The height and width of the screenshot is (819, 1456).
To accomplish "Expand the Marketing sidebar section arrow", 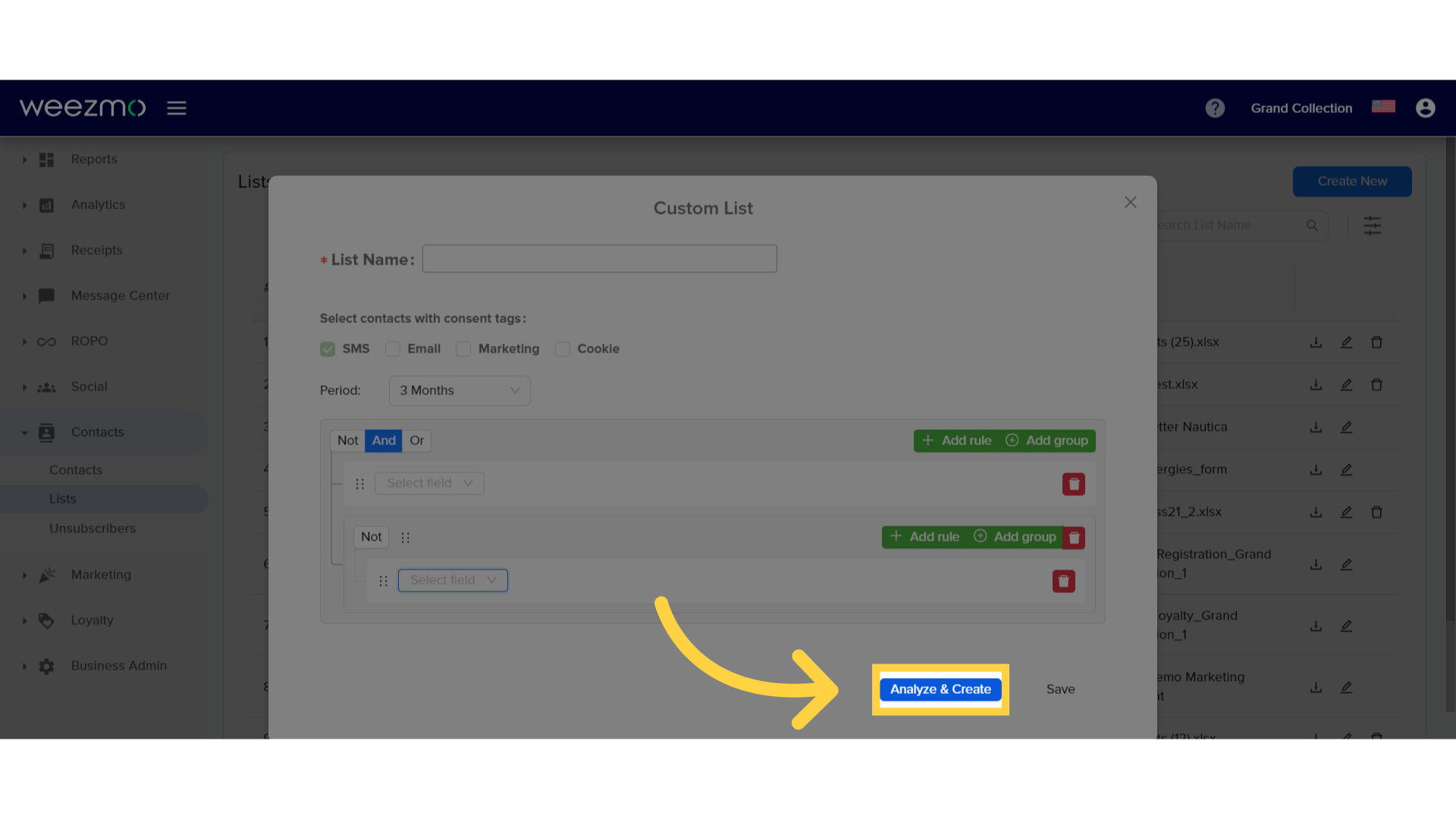I will click(24, 576).
